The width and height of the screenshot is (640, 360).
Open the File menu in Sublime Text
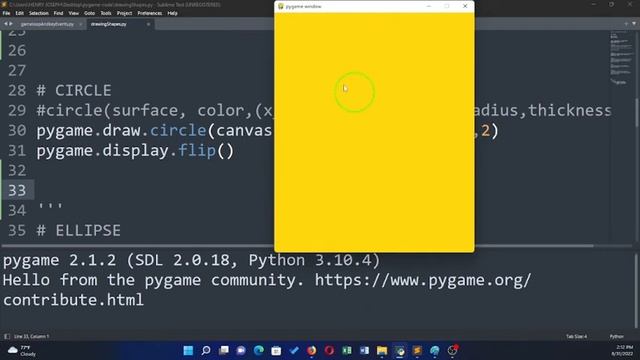click(6, 13)
